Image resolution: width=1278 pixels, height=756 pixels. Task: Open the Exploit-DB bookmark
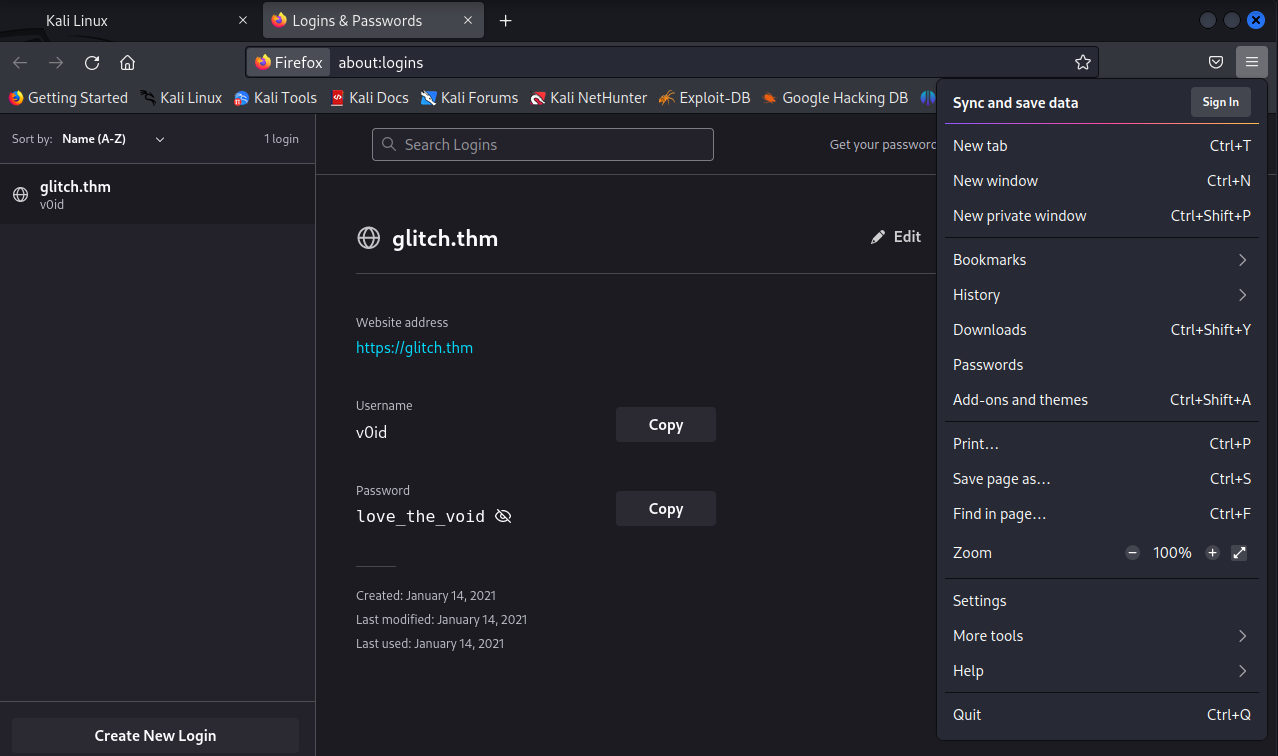click(x=704, y=97)
